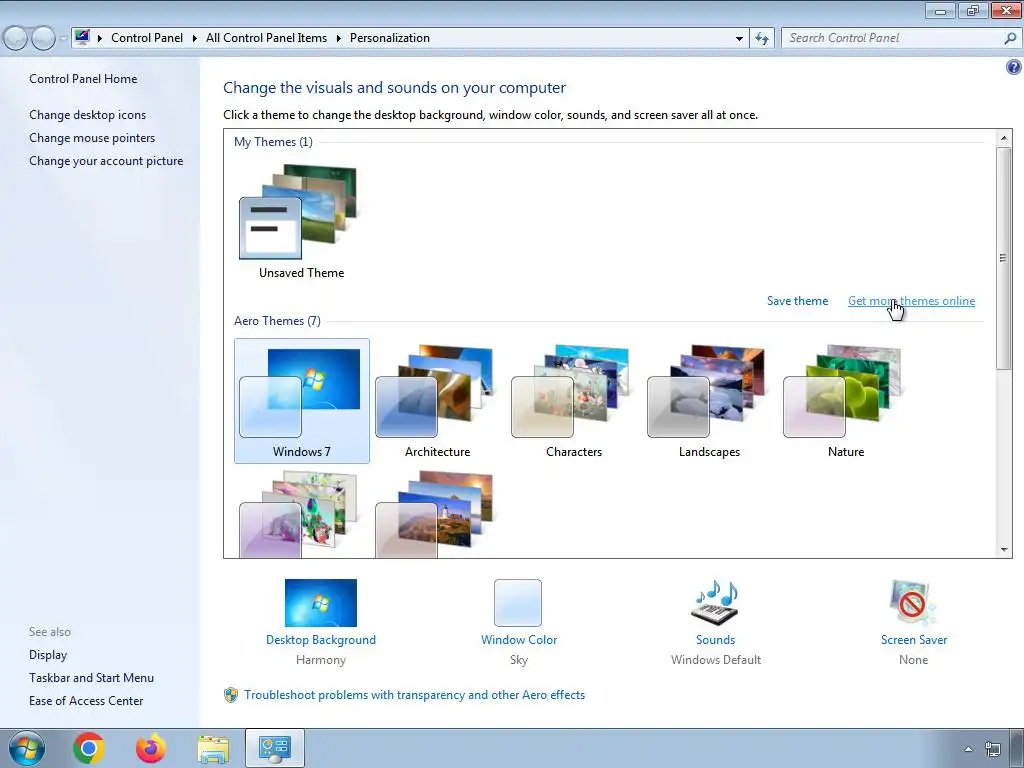Image resolution: width=1024 pixels, height=768 pixels.
Task: Click the Sounds label
Action: [x=715, y=640]
